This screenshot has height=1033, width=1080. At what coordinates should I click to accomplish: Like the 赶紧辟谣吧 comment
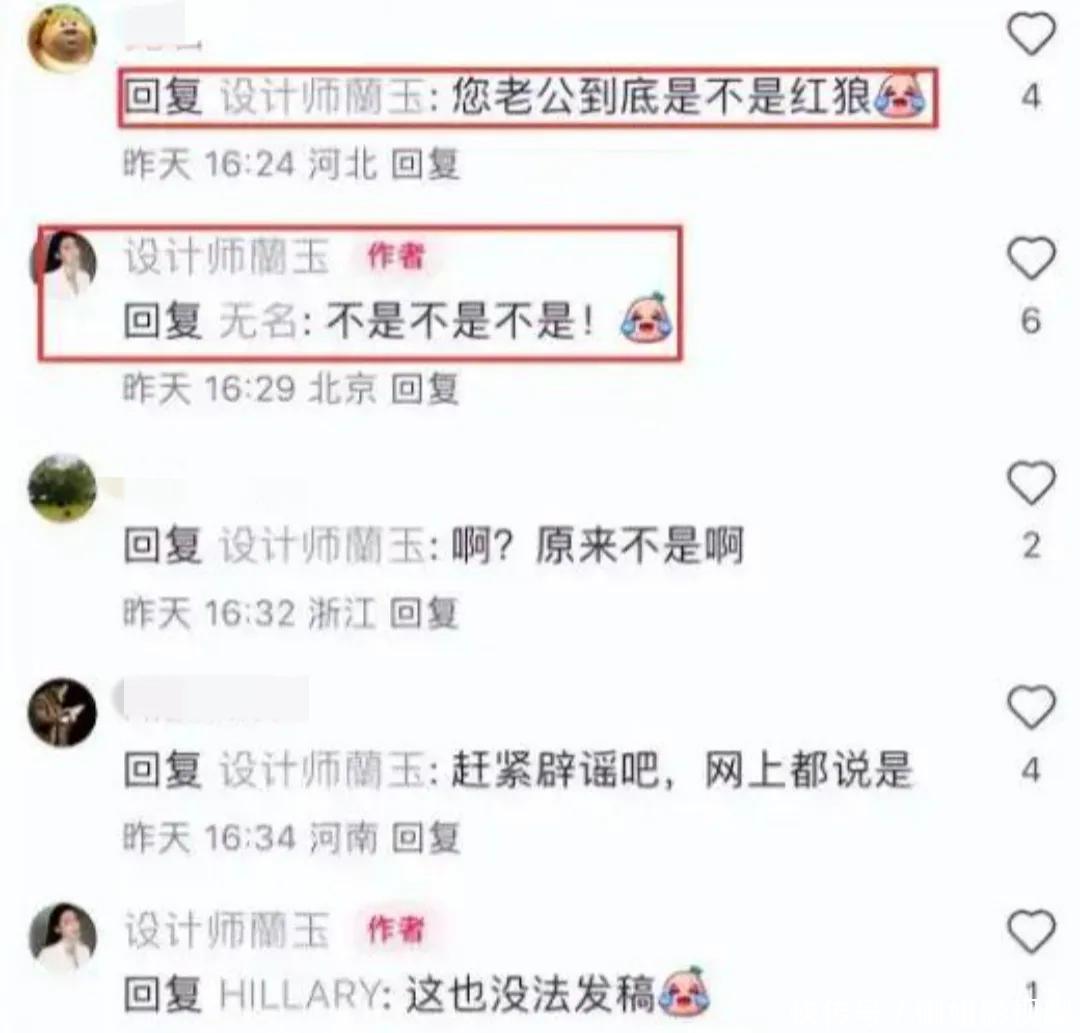pyautogui.click(x=1031, y=707)
